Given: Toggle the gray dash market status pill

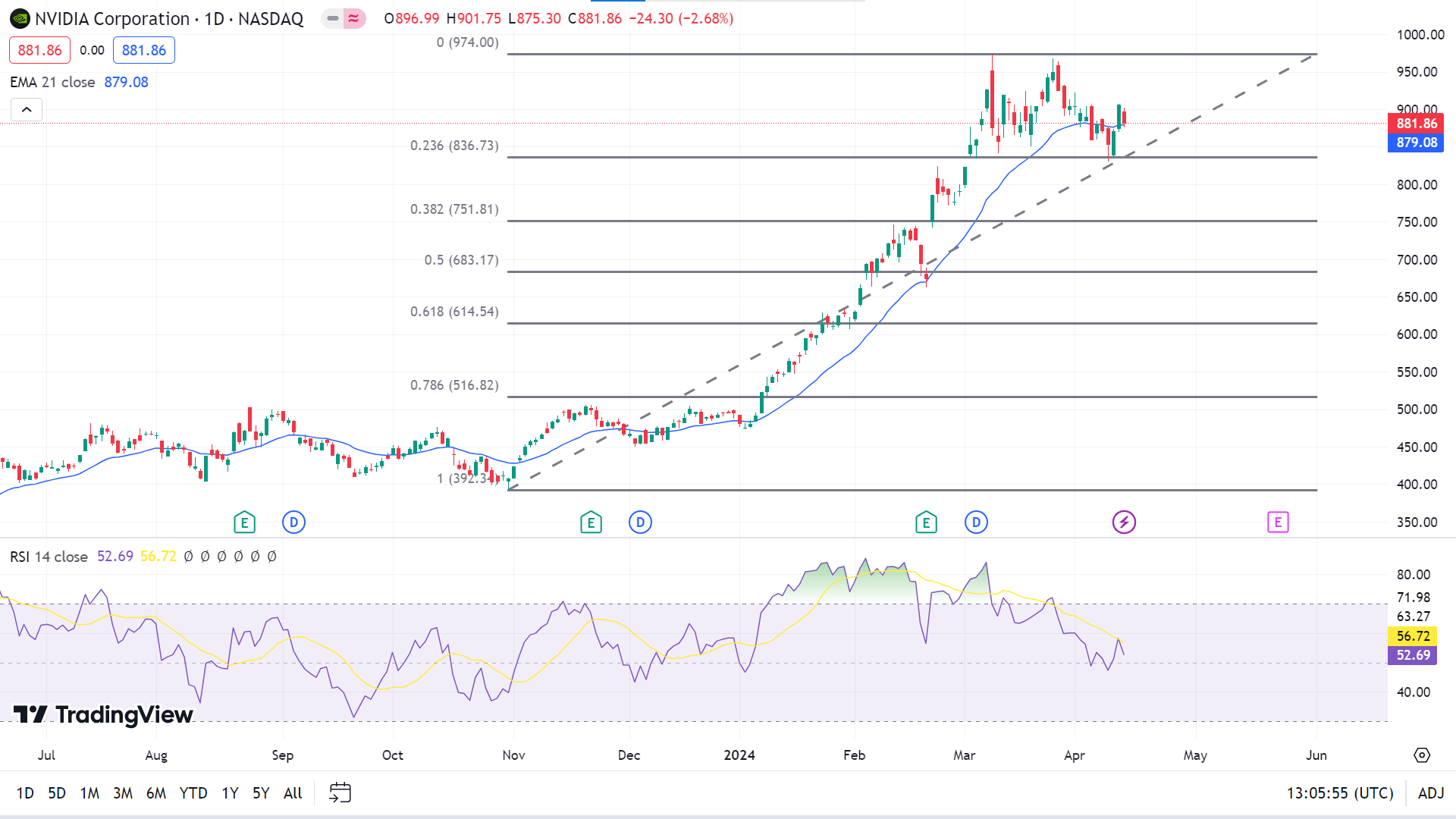Looking at the screenshot, I should pyautogui.click(x=333, y=18).
